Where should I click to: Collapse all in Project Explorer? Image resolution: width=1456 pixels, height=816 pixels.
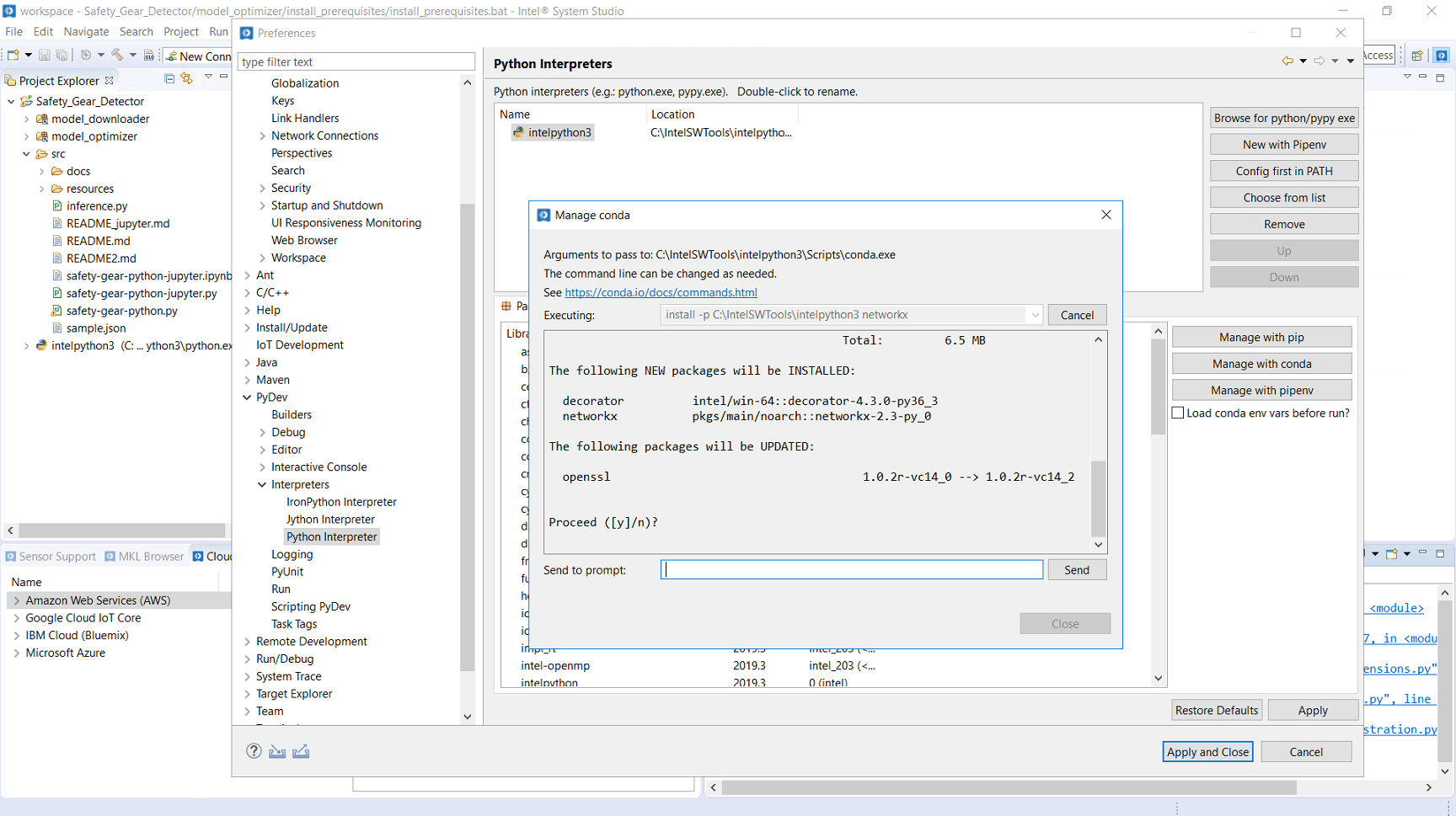pos(169,78)
